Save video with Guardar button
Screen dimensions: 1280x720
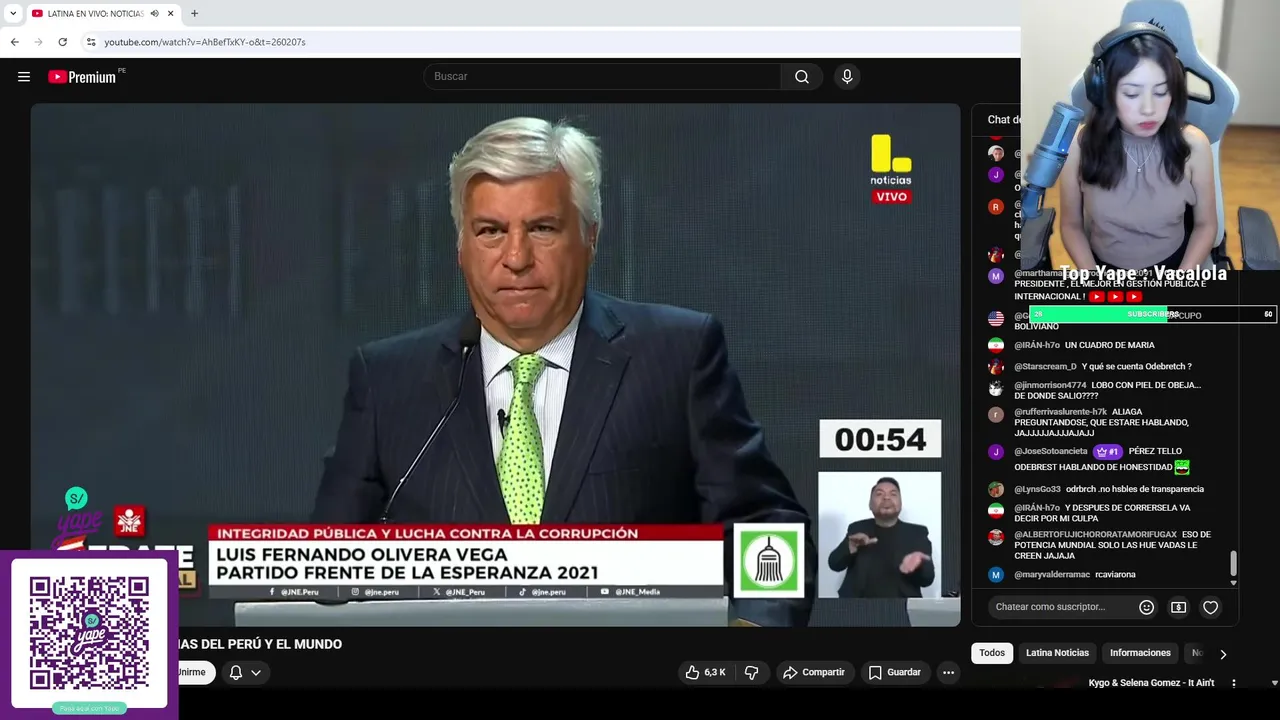(894, 672)
